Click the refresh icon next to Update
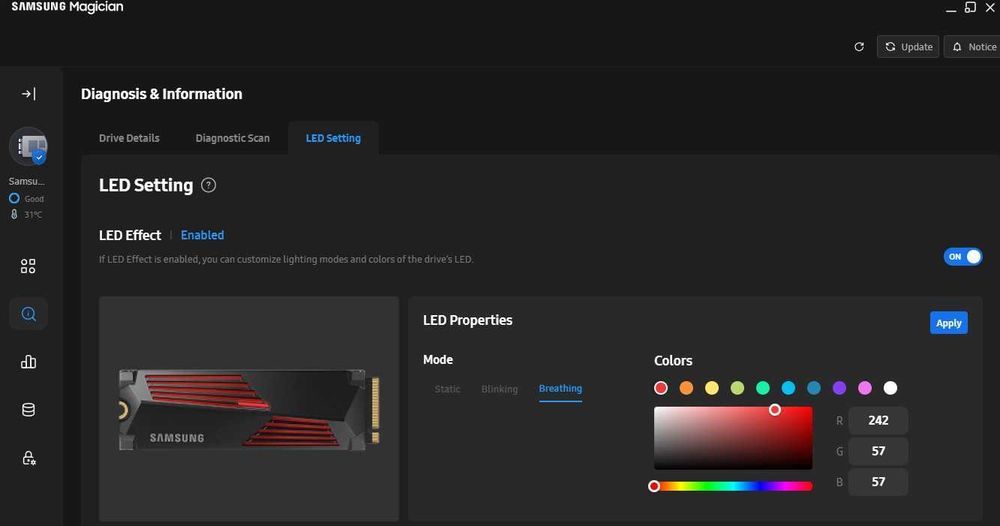Screen dimensions: 1000x526 tap(859, 47)
